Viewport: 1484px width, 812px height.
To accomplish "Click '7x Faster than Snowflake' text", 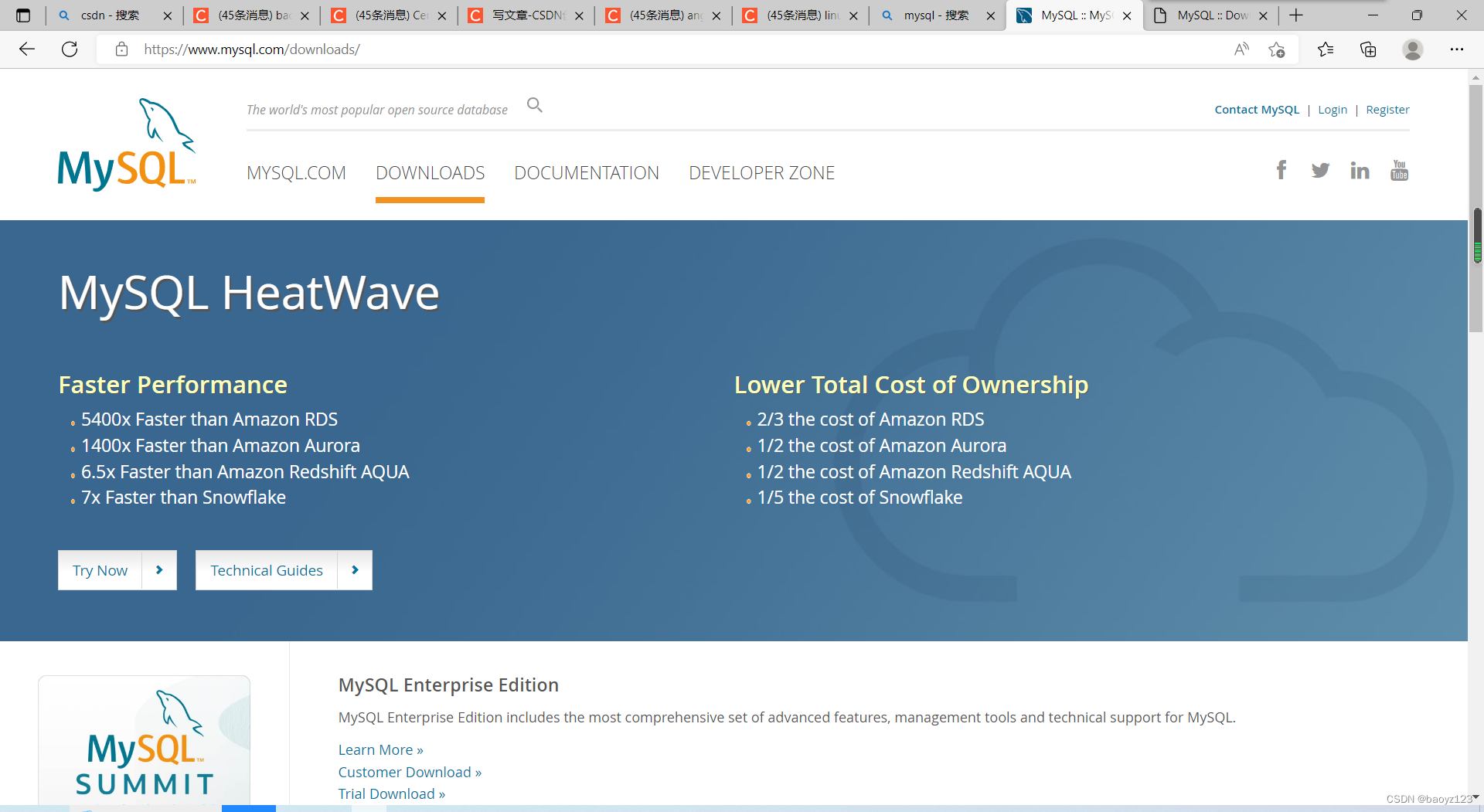I will point(183,498).
